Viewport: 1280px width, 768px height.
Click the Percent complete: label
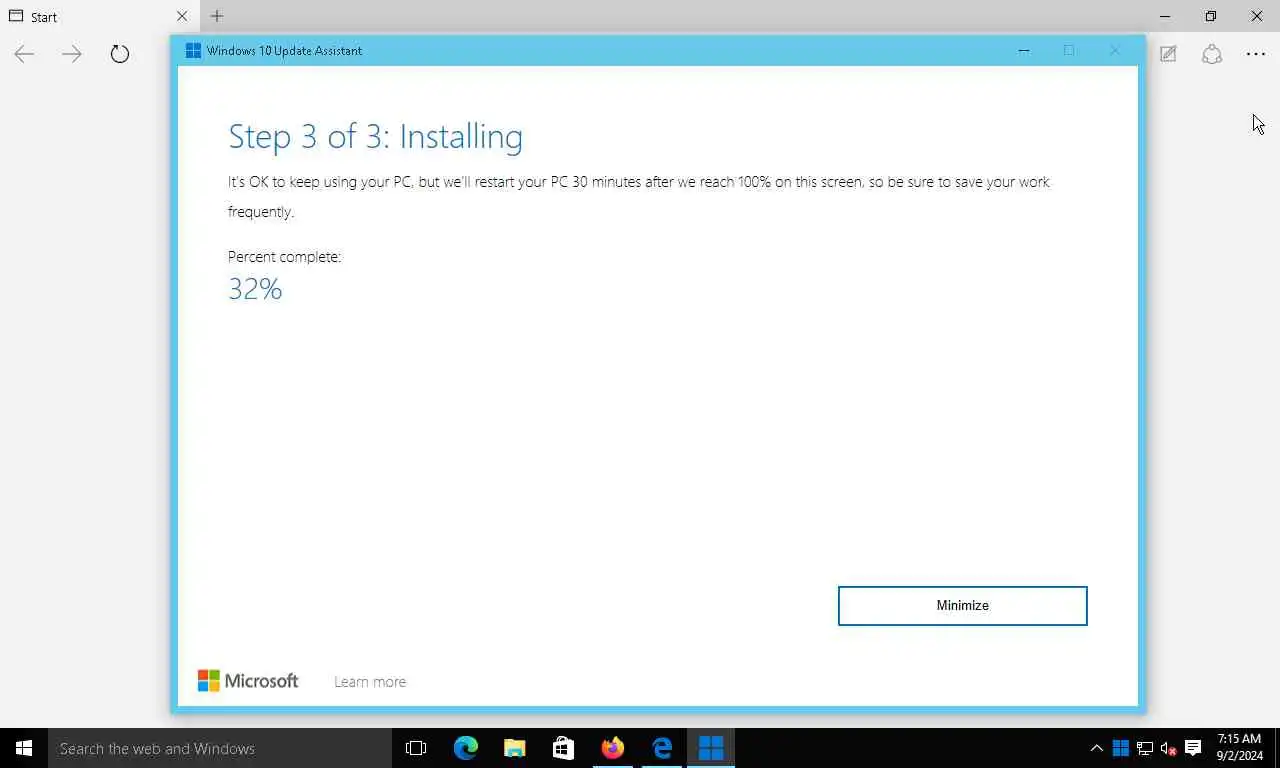(x=285, y=257)
